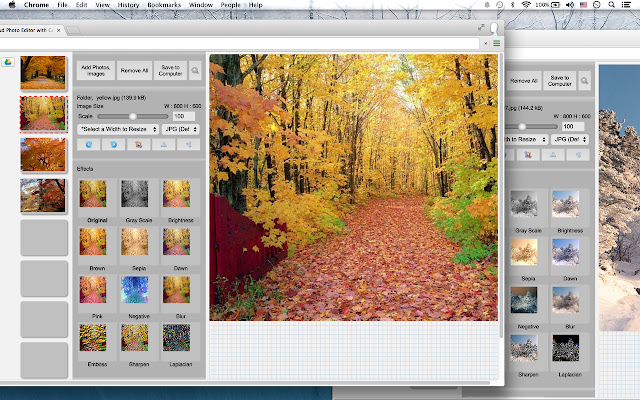Open width resize dropdown in back window

coord(527,139)
